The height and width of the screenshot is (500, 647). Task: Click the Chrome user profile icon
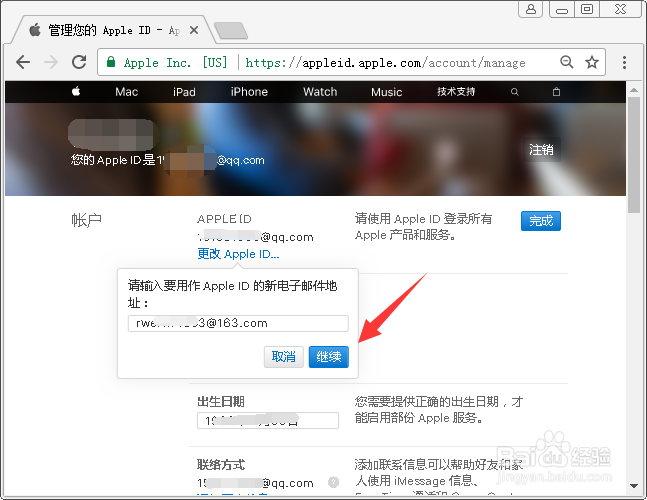pos(531,9)
